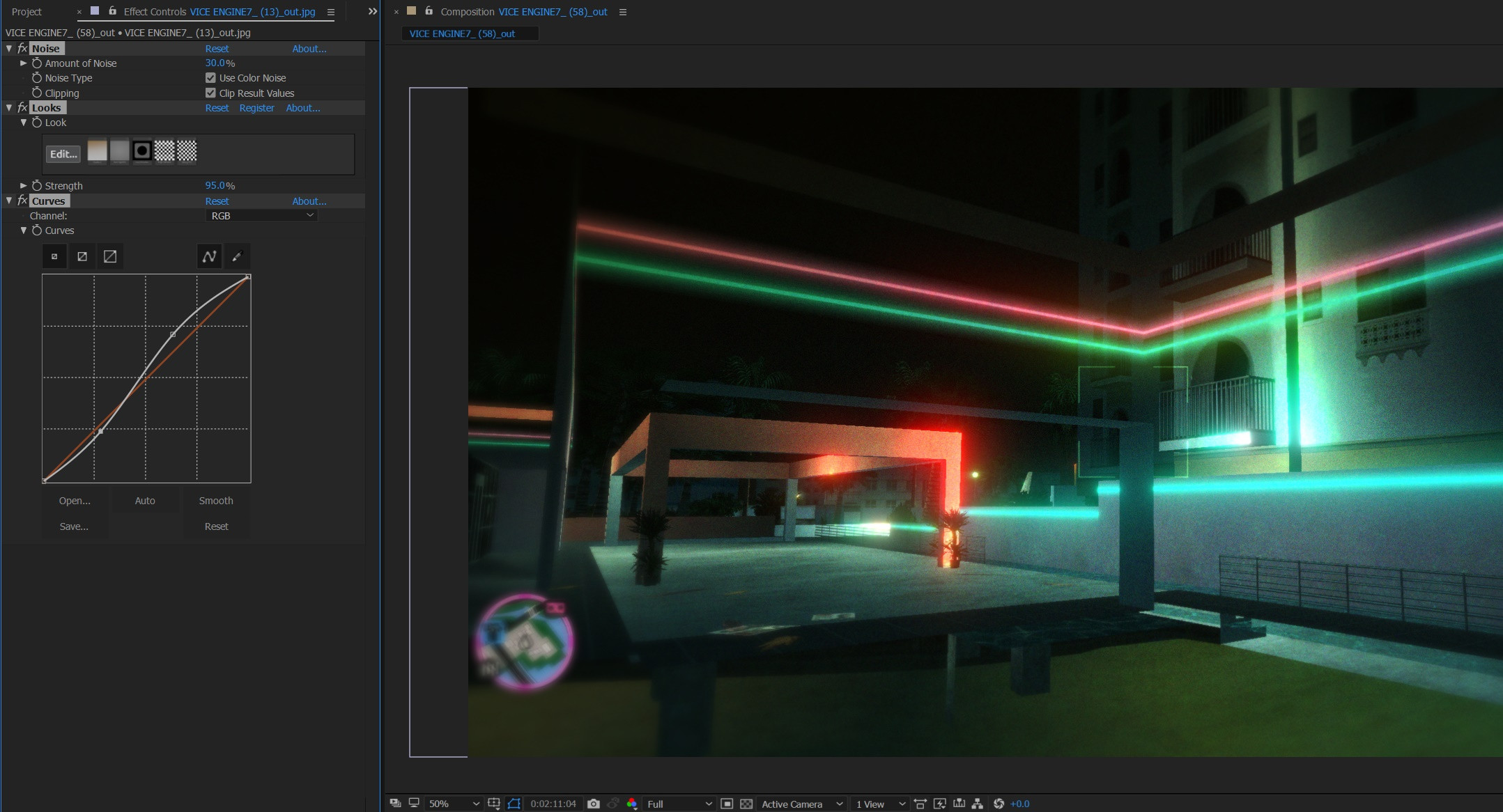Click the VICE ENGINE7_ (58)_out link in the Composition title
This screenshot has height=812, width=1503.
click(553, 12)
